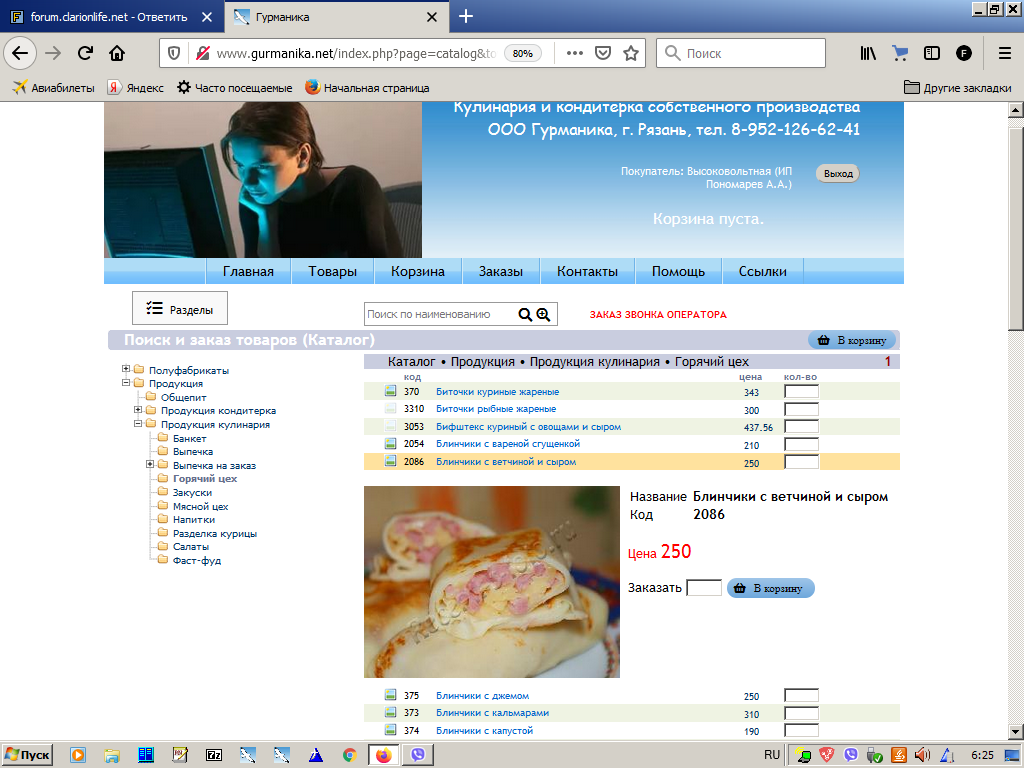Viewport: 1024px width, 768px height.
Task: Click the blinchiki product photo
Action: 491,582
